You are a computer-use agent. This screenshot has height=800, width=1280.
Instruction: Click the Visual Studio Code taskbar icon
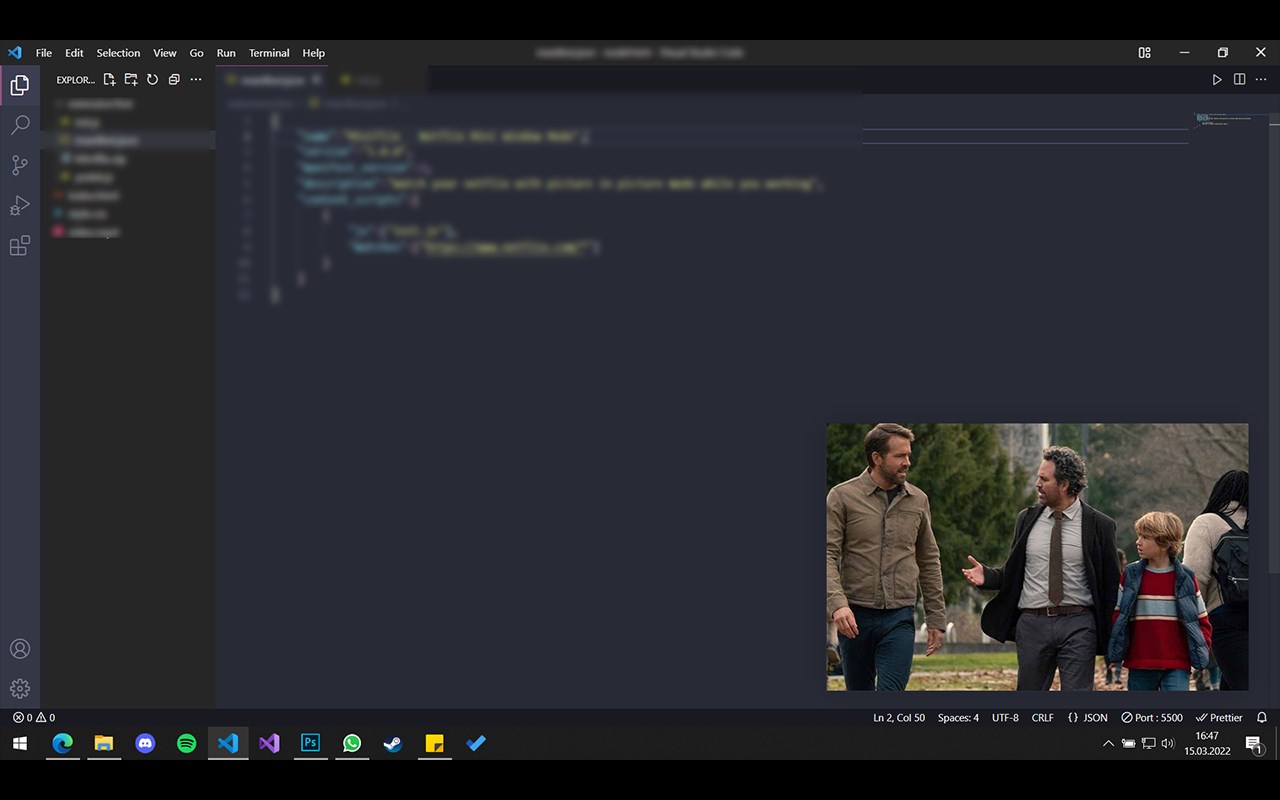click(x=228, y=744)
